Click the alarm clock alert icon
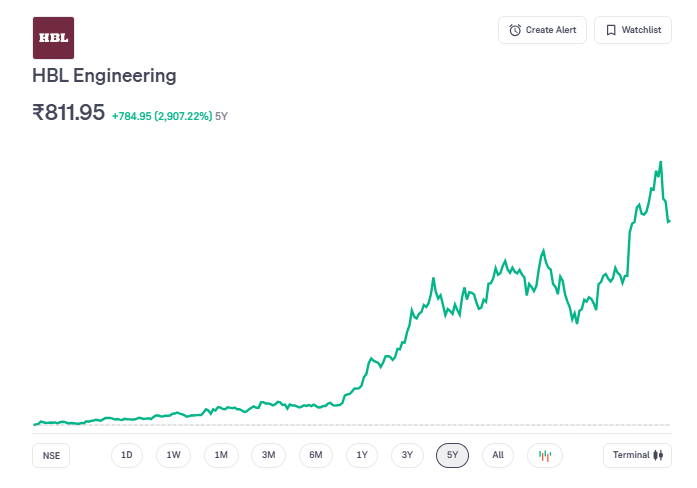The height and width of the screenshot is (488, 697). click(x=515, y=30)
